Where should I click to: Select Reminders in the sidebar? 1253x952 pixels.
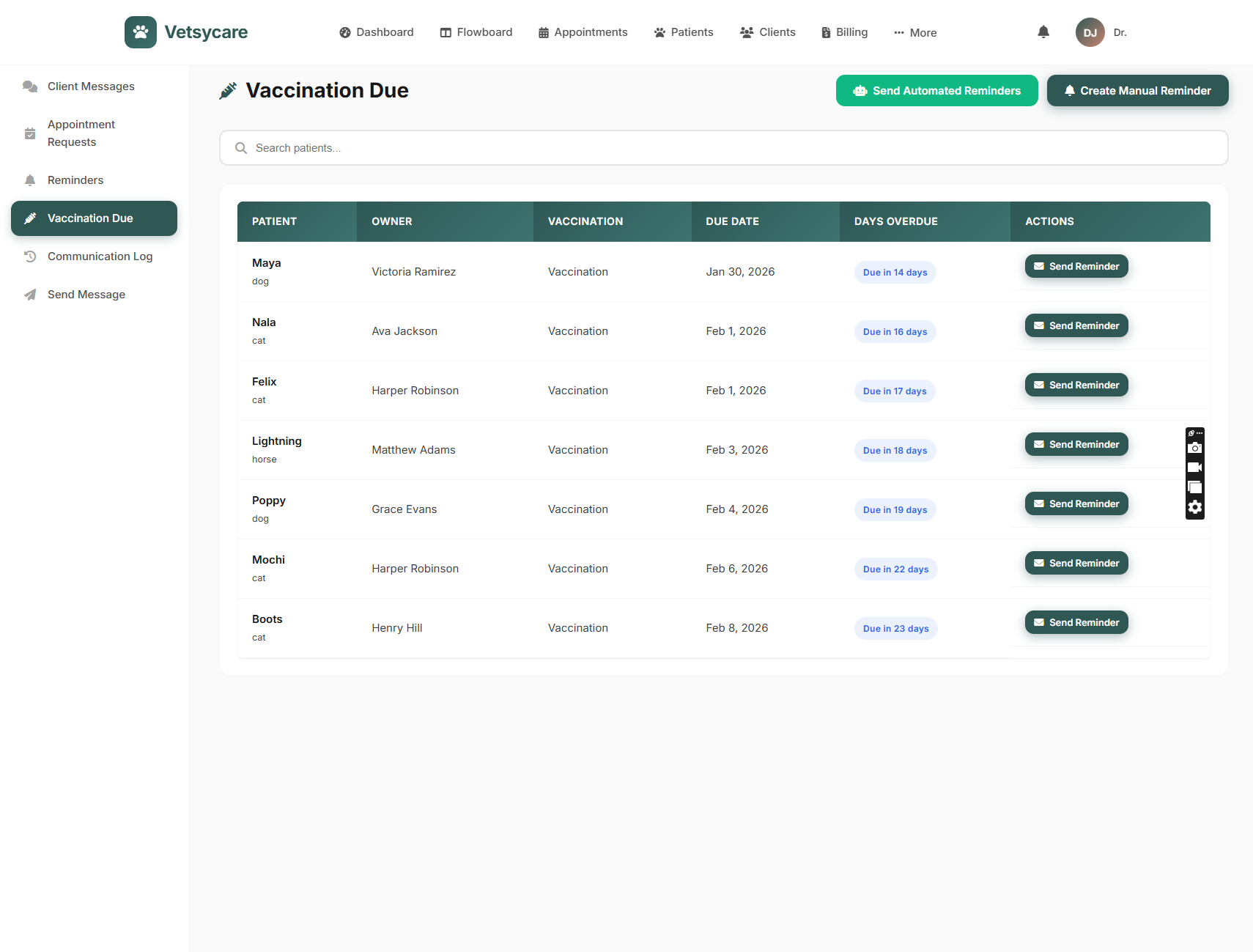click(x=75, y=180)
